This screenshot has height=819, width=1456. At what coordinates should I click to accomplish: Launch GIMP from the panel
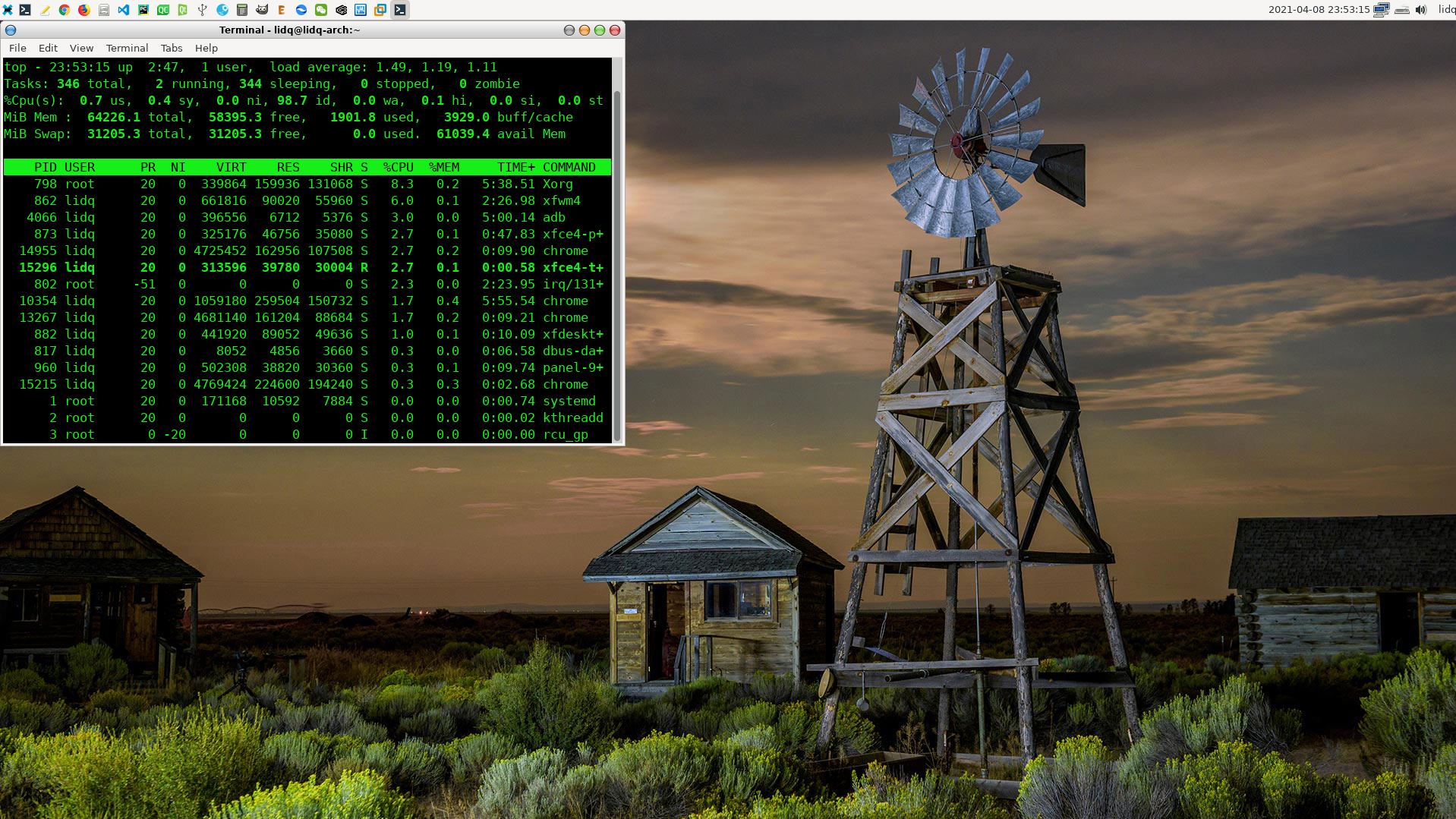pos(262,10)
